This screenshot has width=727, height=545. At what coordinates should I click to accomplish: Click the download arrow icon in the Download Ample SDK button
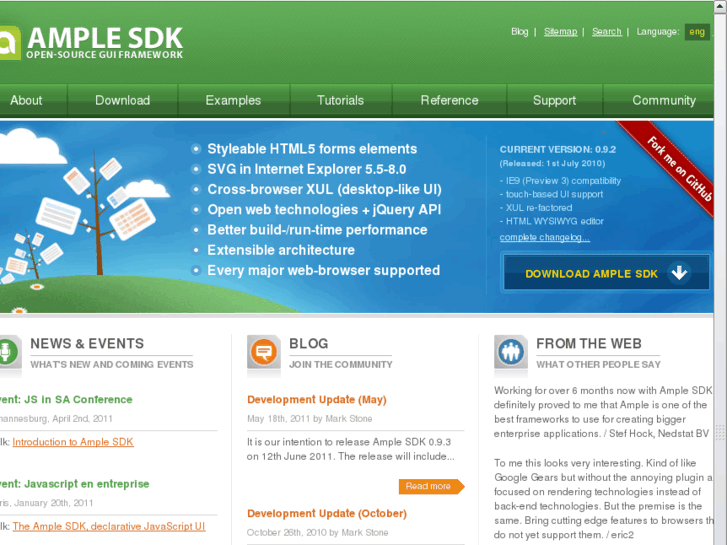[679, 273]
